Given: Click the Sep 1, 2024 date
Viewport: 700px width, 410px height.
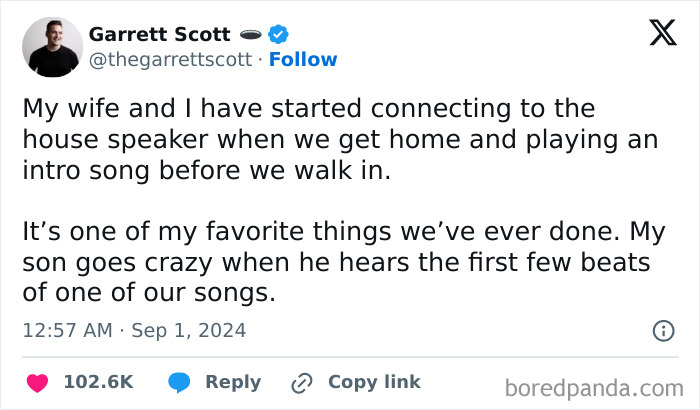Looking at the screenshot, I should pos(188,330).
